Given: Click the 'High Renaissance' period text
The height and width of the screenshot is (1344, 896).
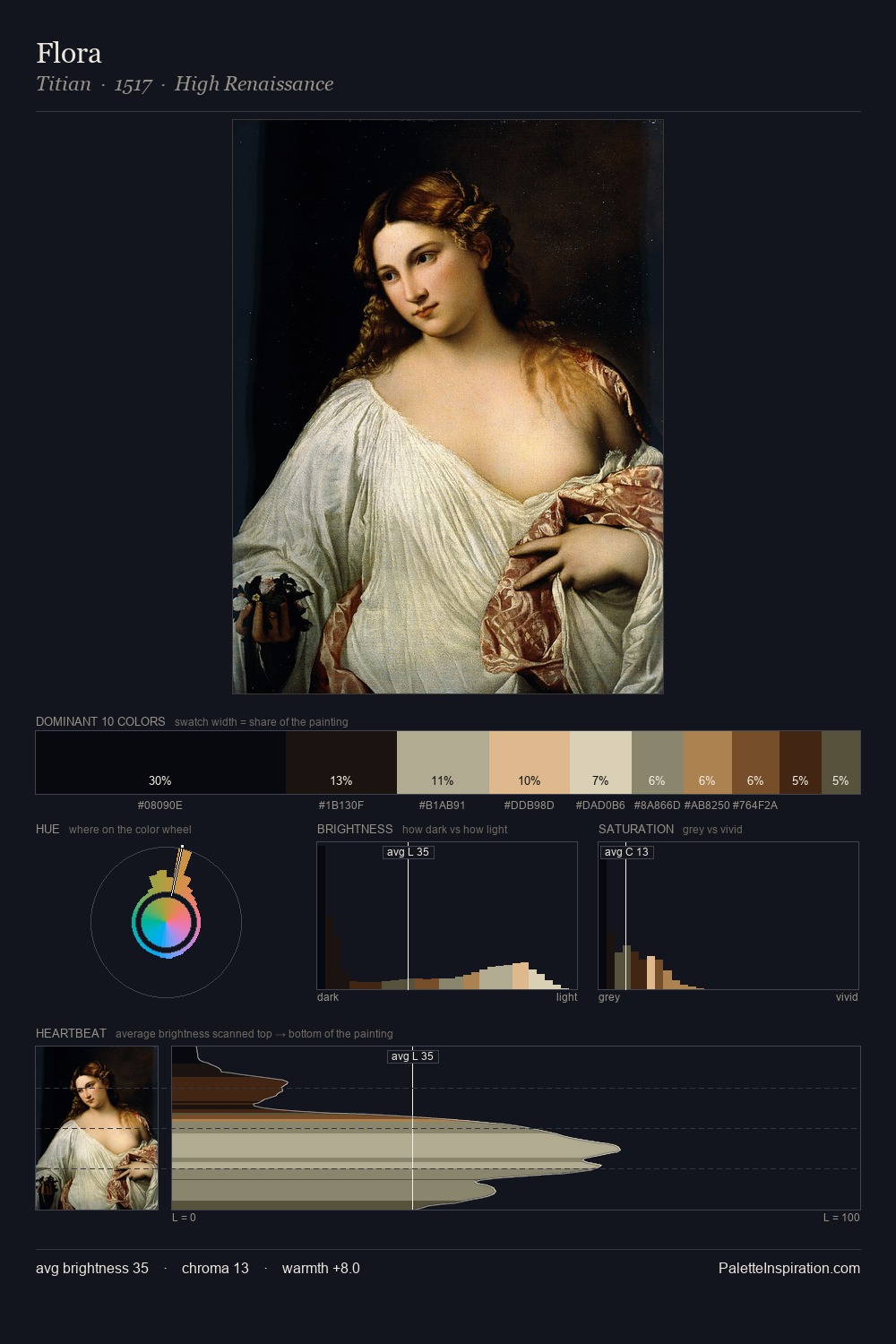Looking at the screenshot, I should click(x=254, y=84).
